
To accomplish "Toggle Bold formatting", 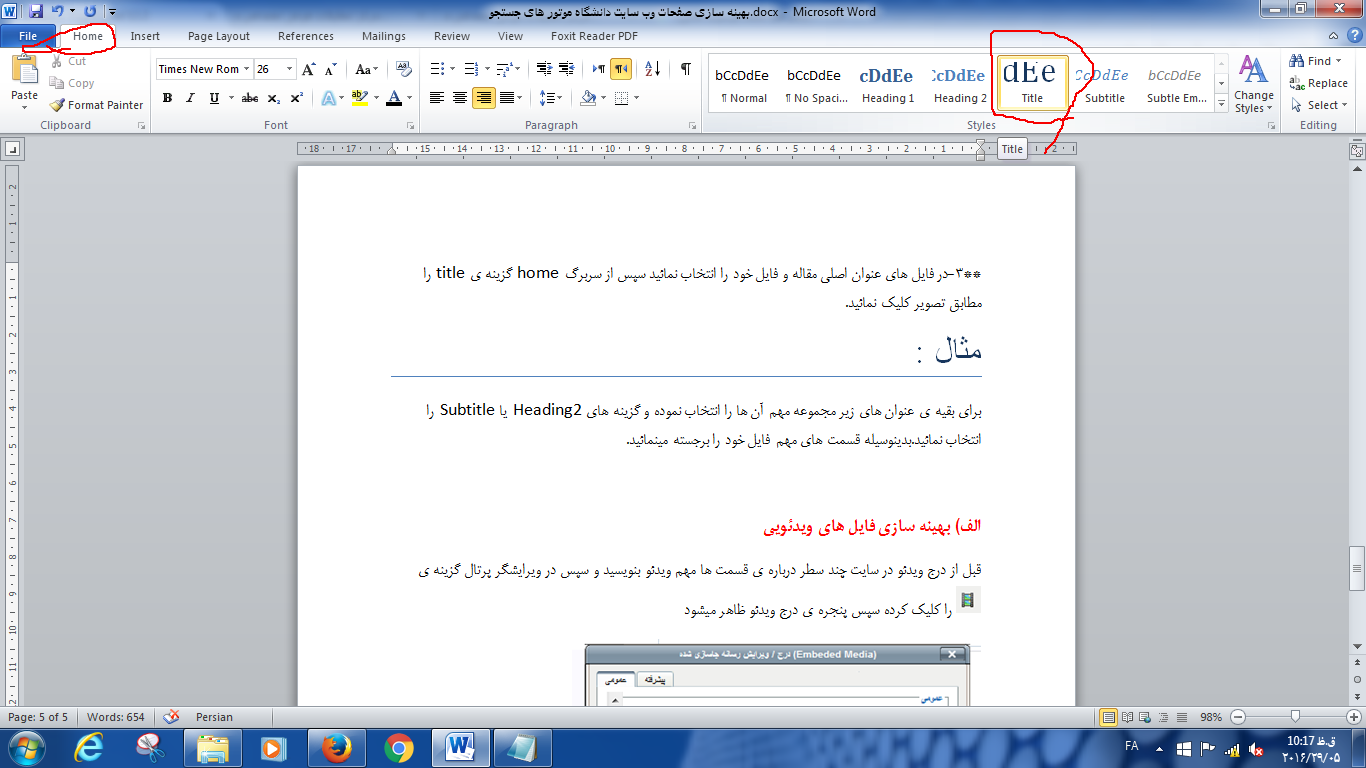I will 168,98.
